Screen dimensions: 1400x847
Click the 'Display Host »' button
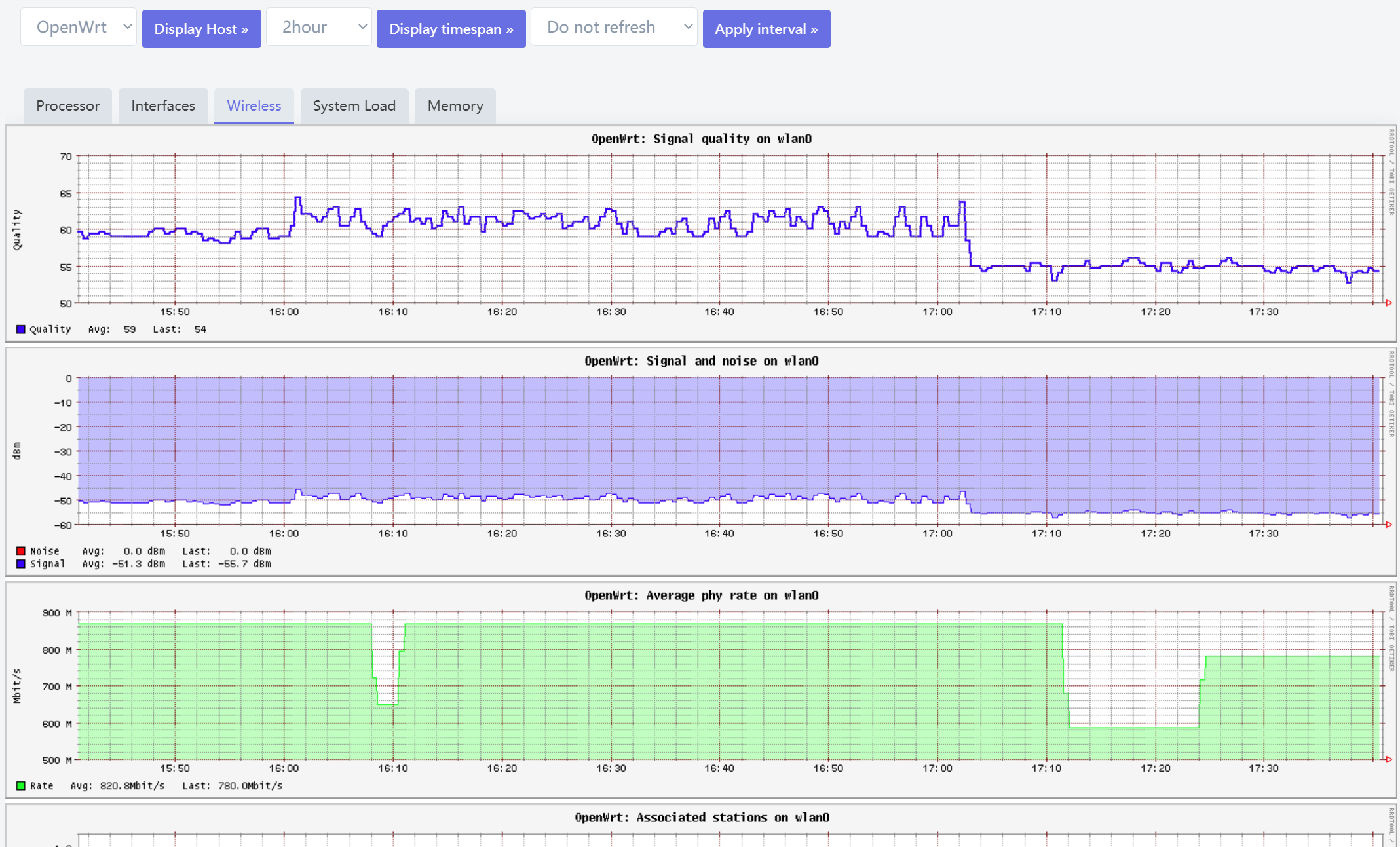coord(201,28)
